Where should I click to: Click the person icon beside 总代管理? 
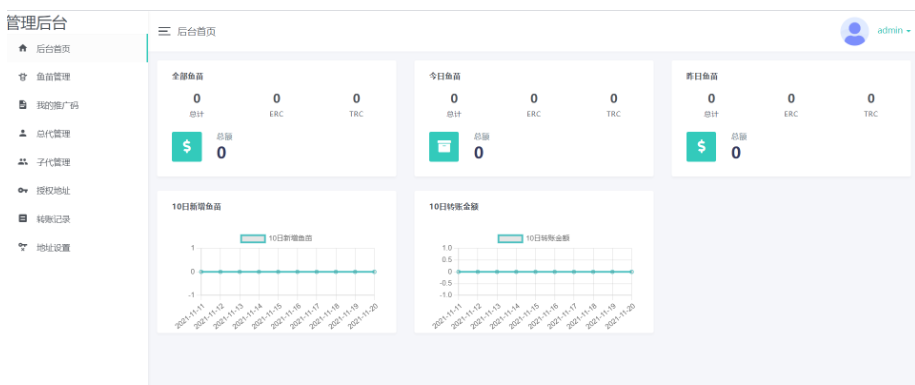[x=23, y=134]
